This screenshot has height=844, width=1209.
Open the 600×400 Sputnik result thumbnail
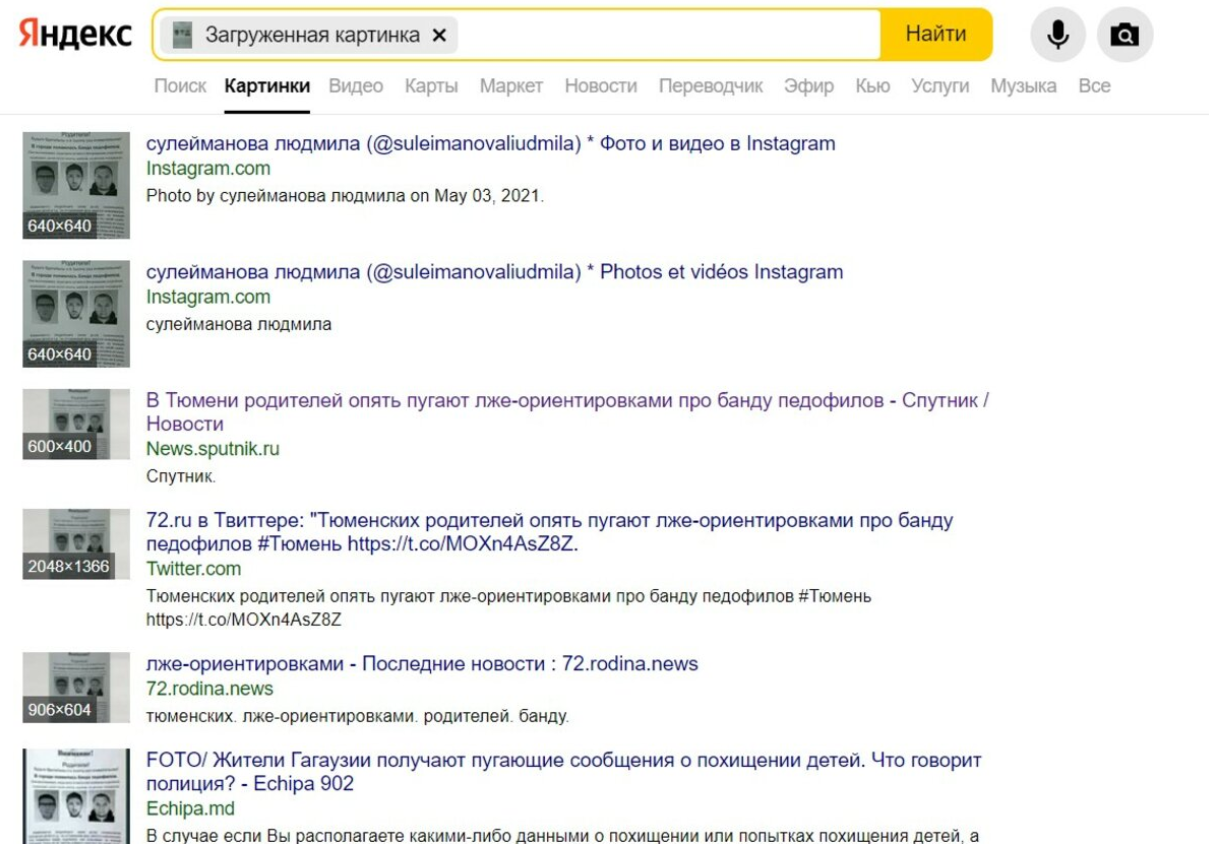pyautogui.click(x=76, y=424)
